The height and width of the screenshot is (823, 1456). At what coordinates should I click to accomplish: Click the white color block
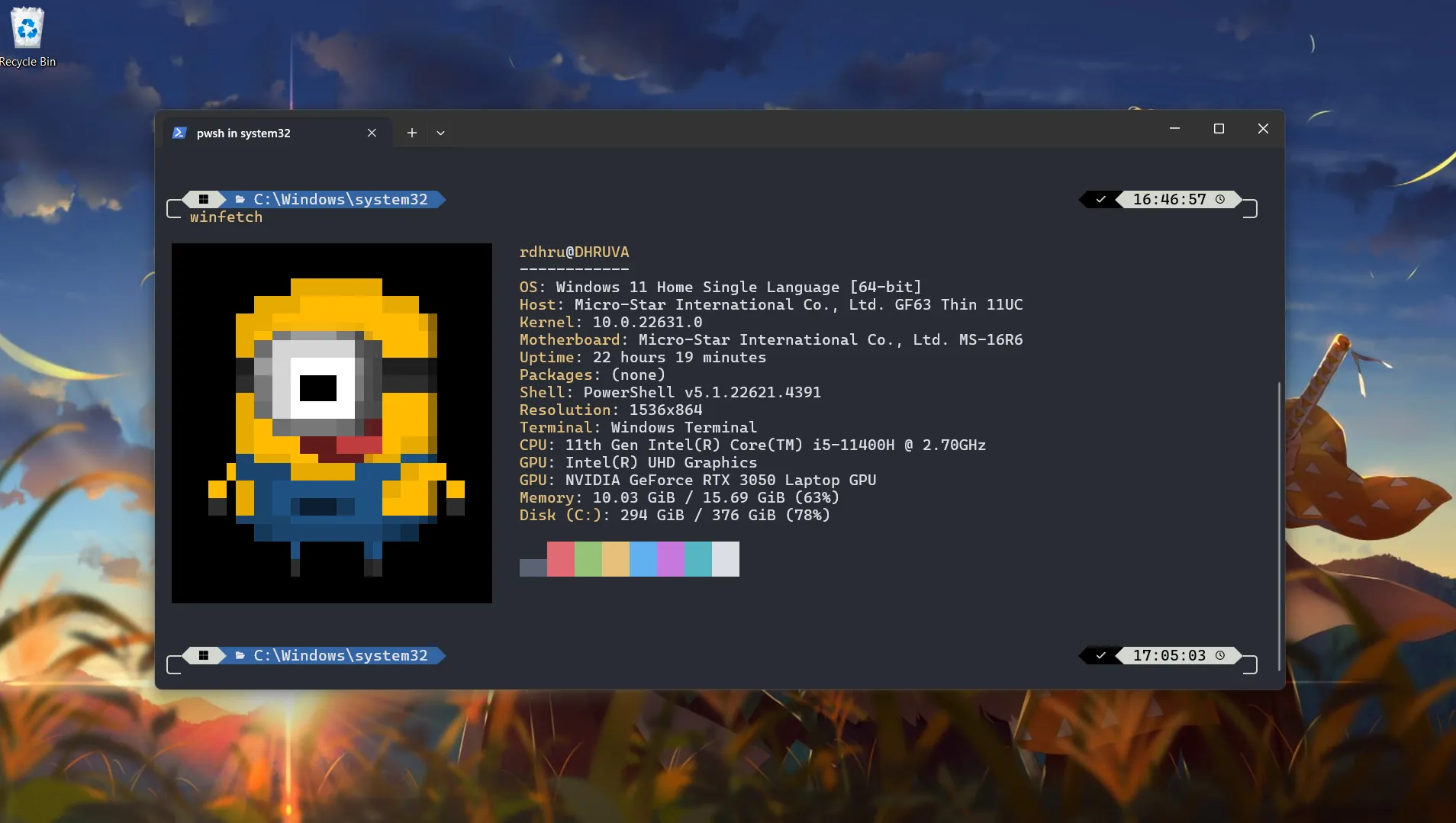pyautogui.click(x=726, y=559)
